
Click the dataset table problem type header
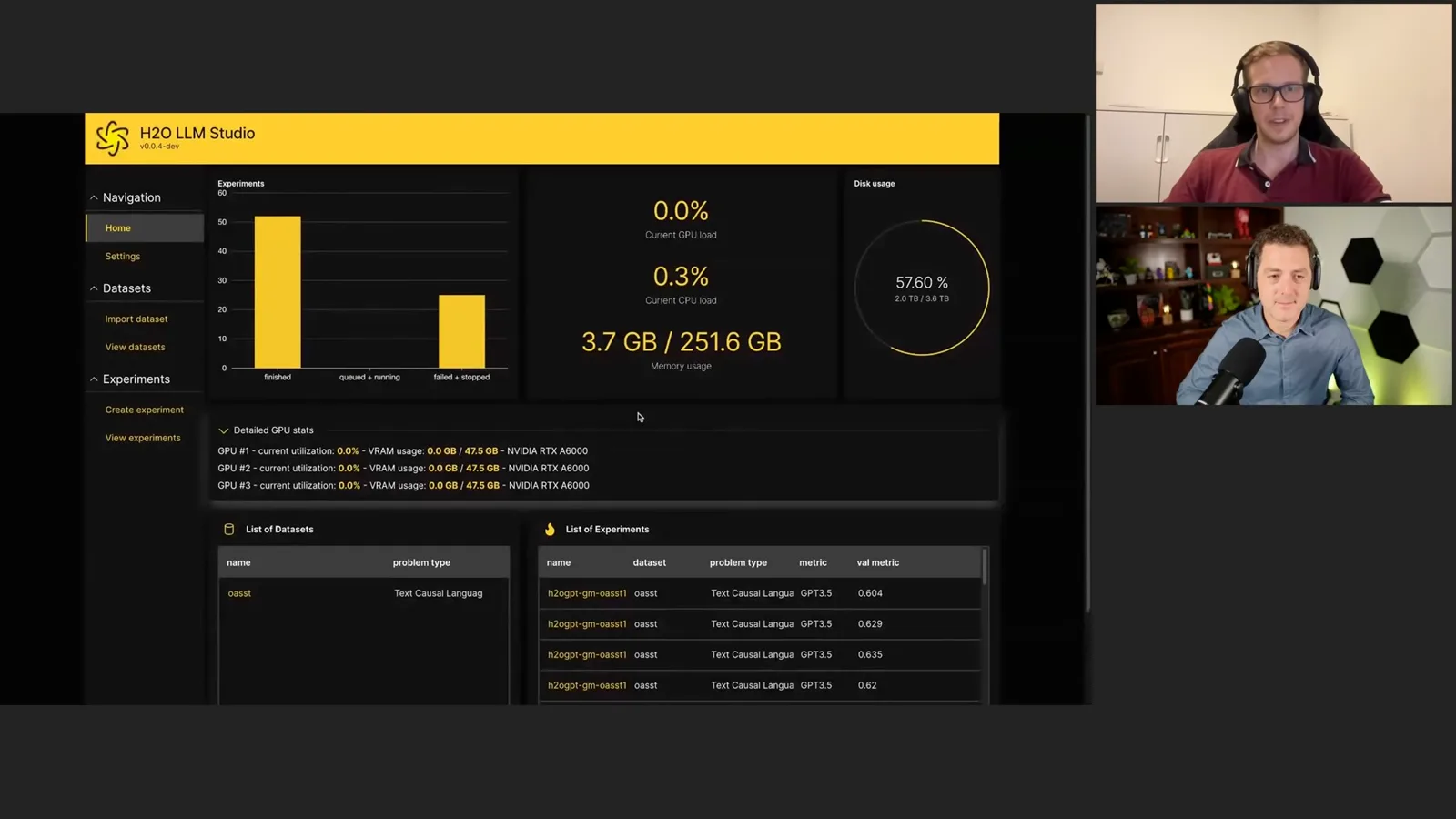point(421,562)
